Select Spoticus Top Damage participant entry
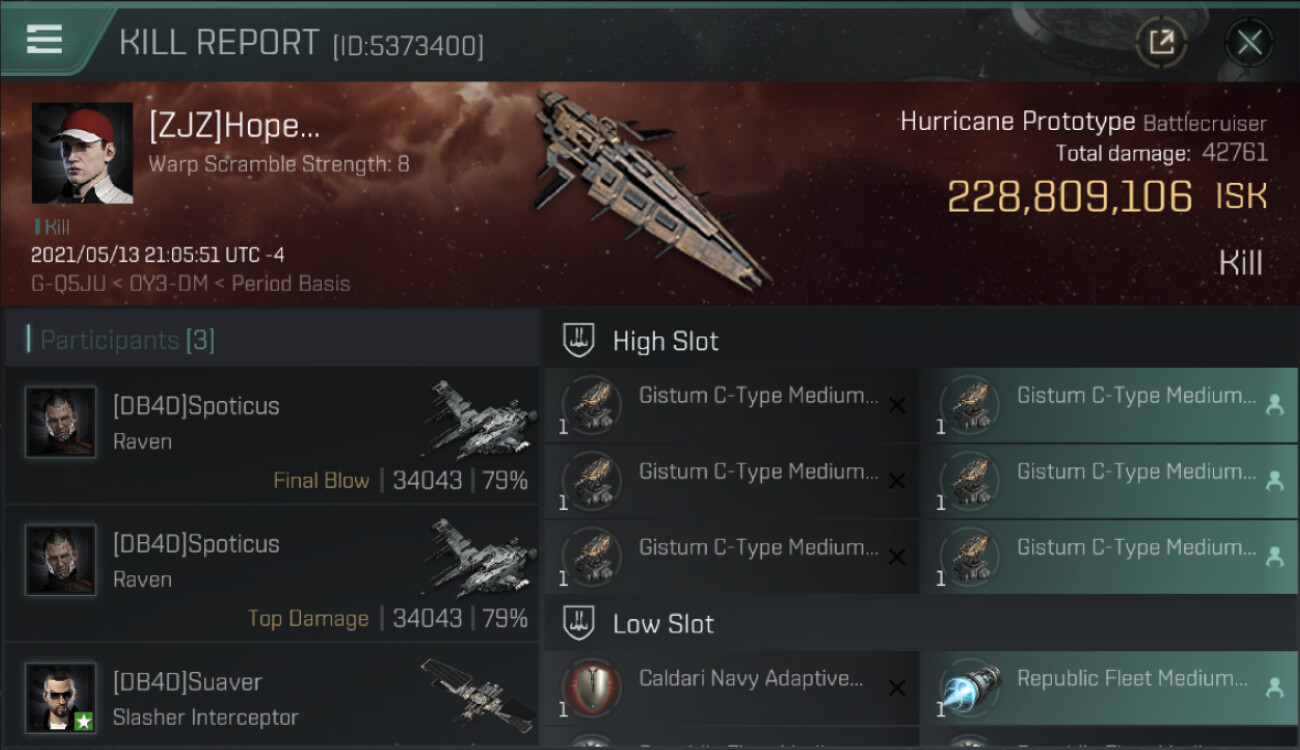The height and width of the screenshot is (750, 1300). click(272, 574)
